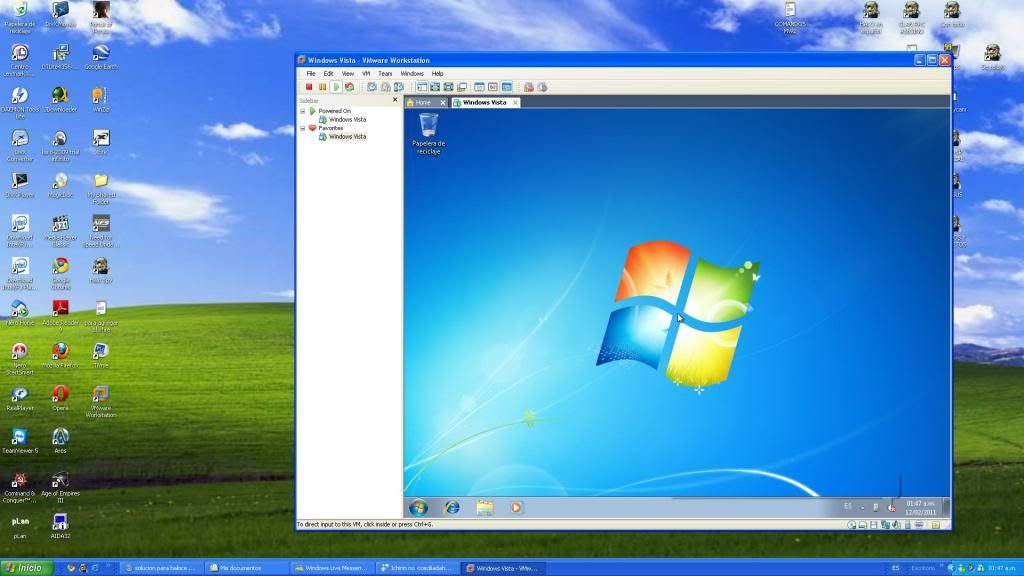
Task: Open the guest Start orb button
Action: (x=419, y=507)
